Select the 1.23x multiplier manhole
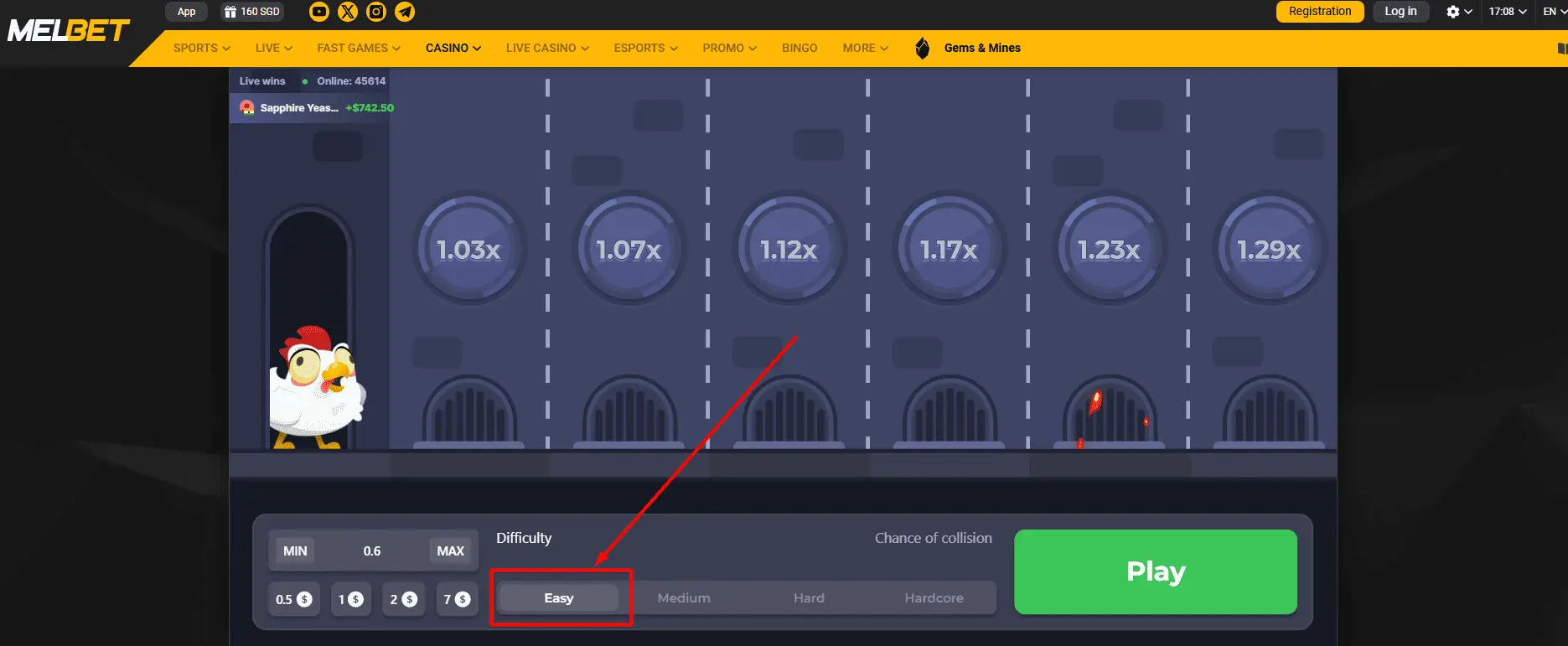Screen dimensions: 1568x646 tap(1110, 250)
